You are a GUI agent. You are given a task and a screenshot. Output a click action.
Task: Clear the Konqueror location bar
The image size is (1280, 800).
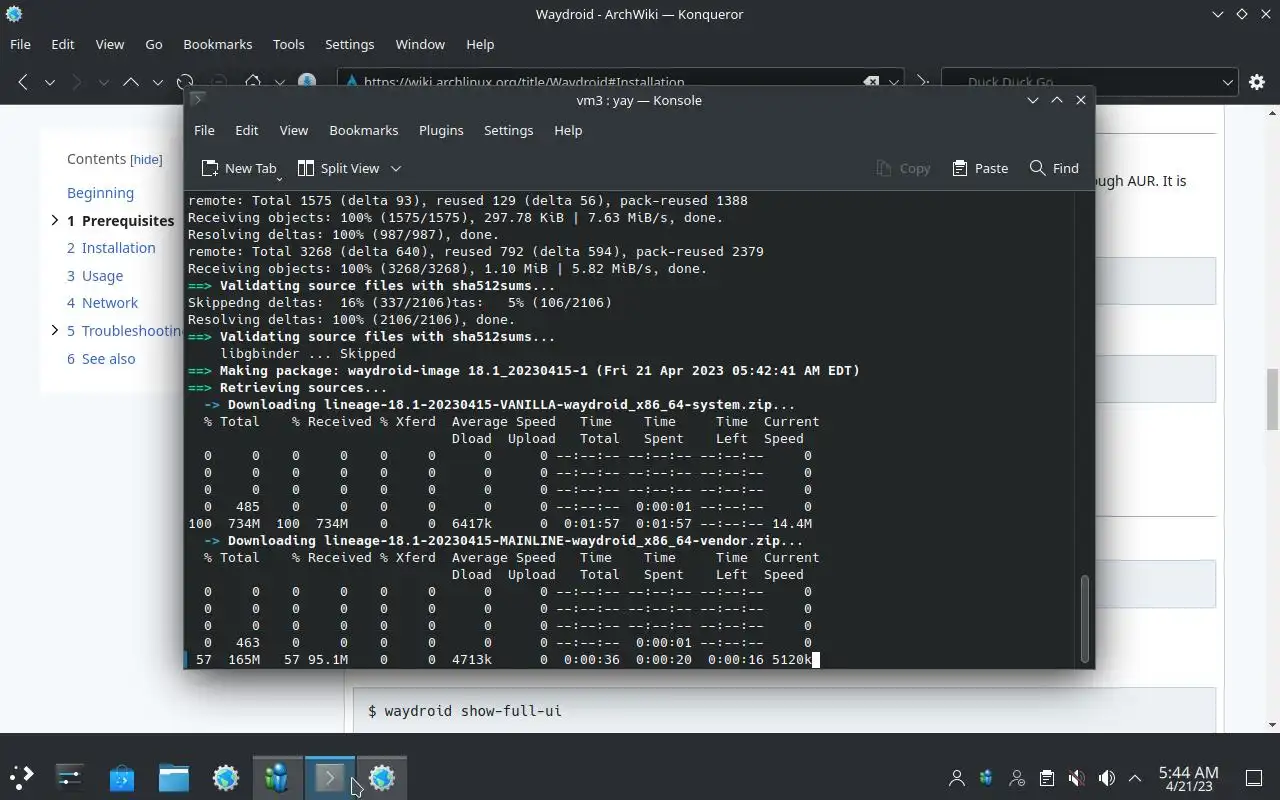click(871, 82)
